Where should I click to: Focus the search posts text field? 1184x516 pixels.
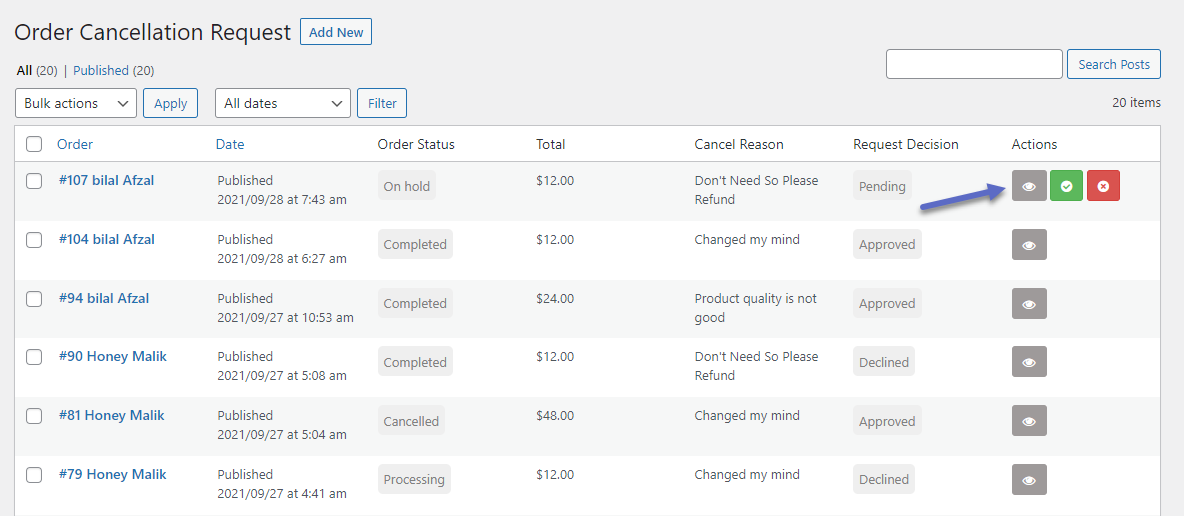coord(974,64)
